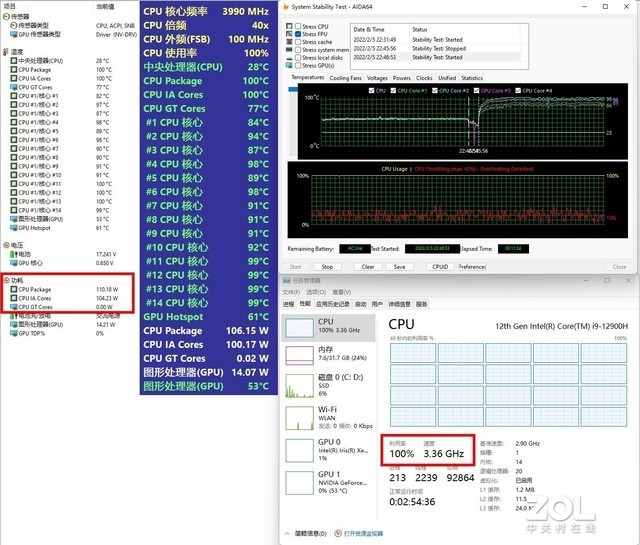Click the CPUID button

coord(440,267)
